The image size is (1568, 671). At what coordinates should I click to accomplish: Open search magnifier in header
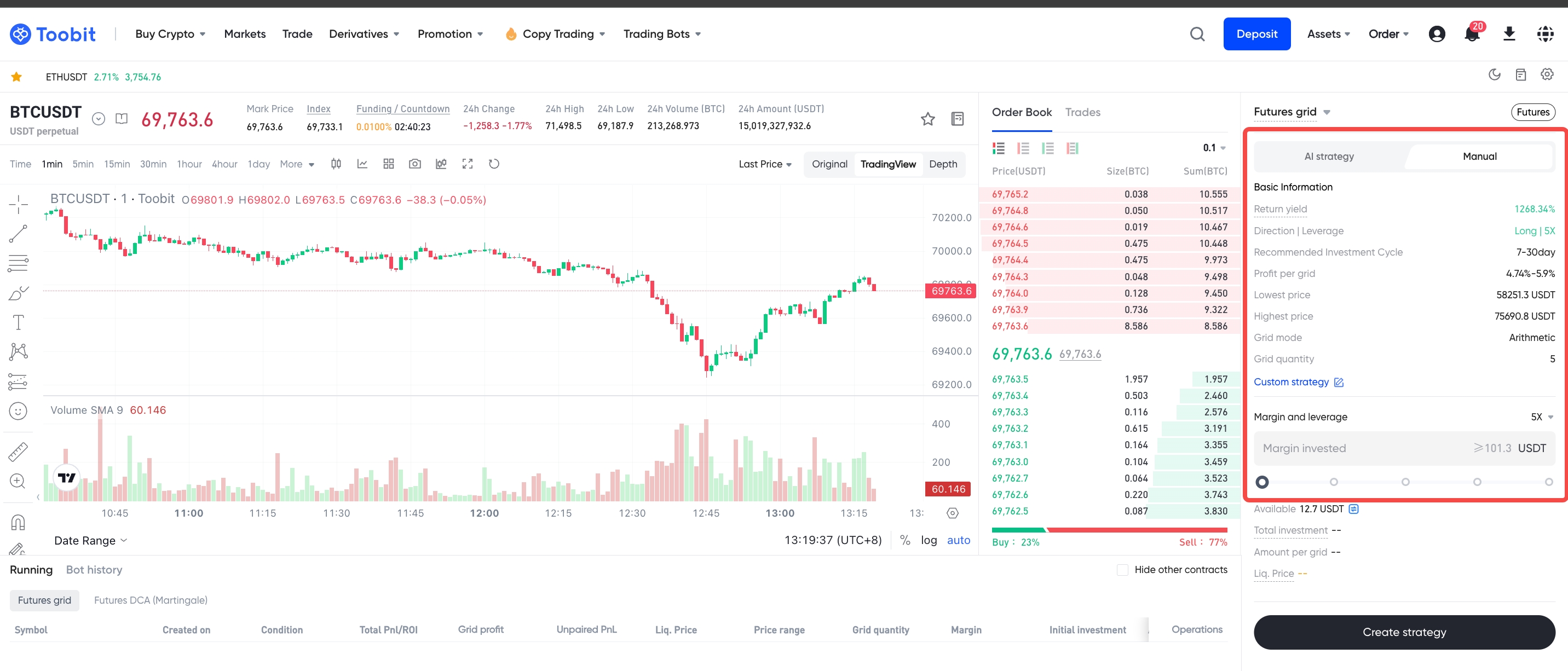[1197, 34]
